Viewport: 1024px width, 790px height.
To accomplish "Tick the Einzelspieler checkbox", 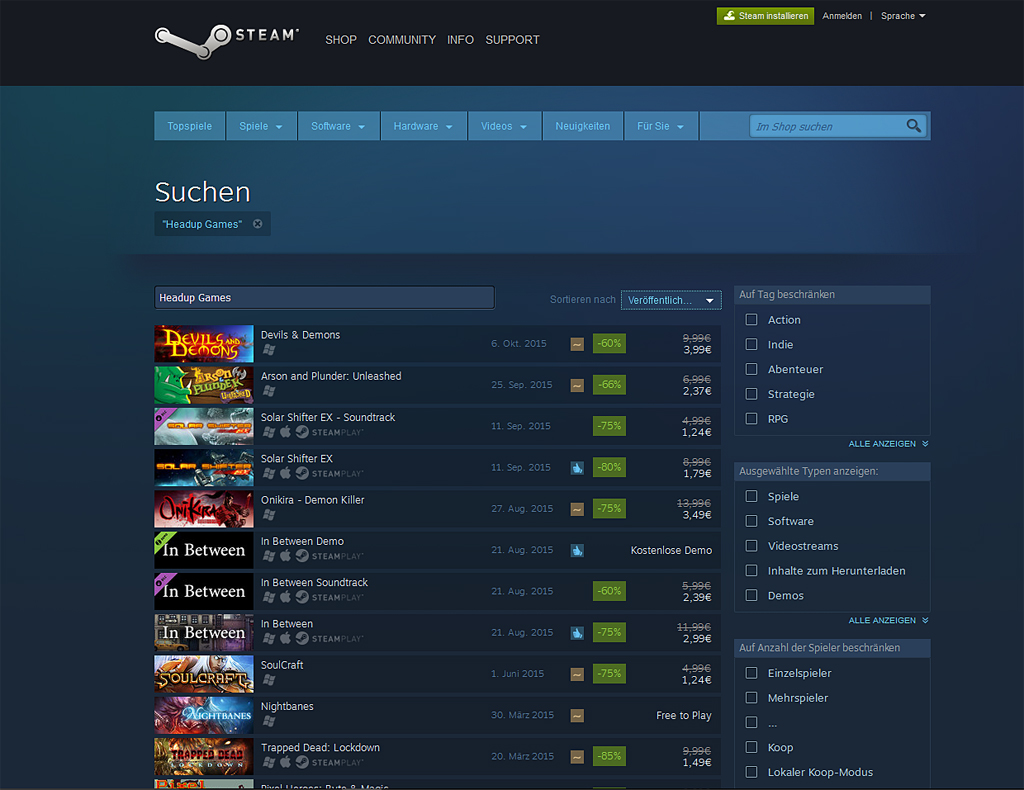I will coord(752,673).
